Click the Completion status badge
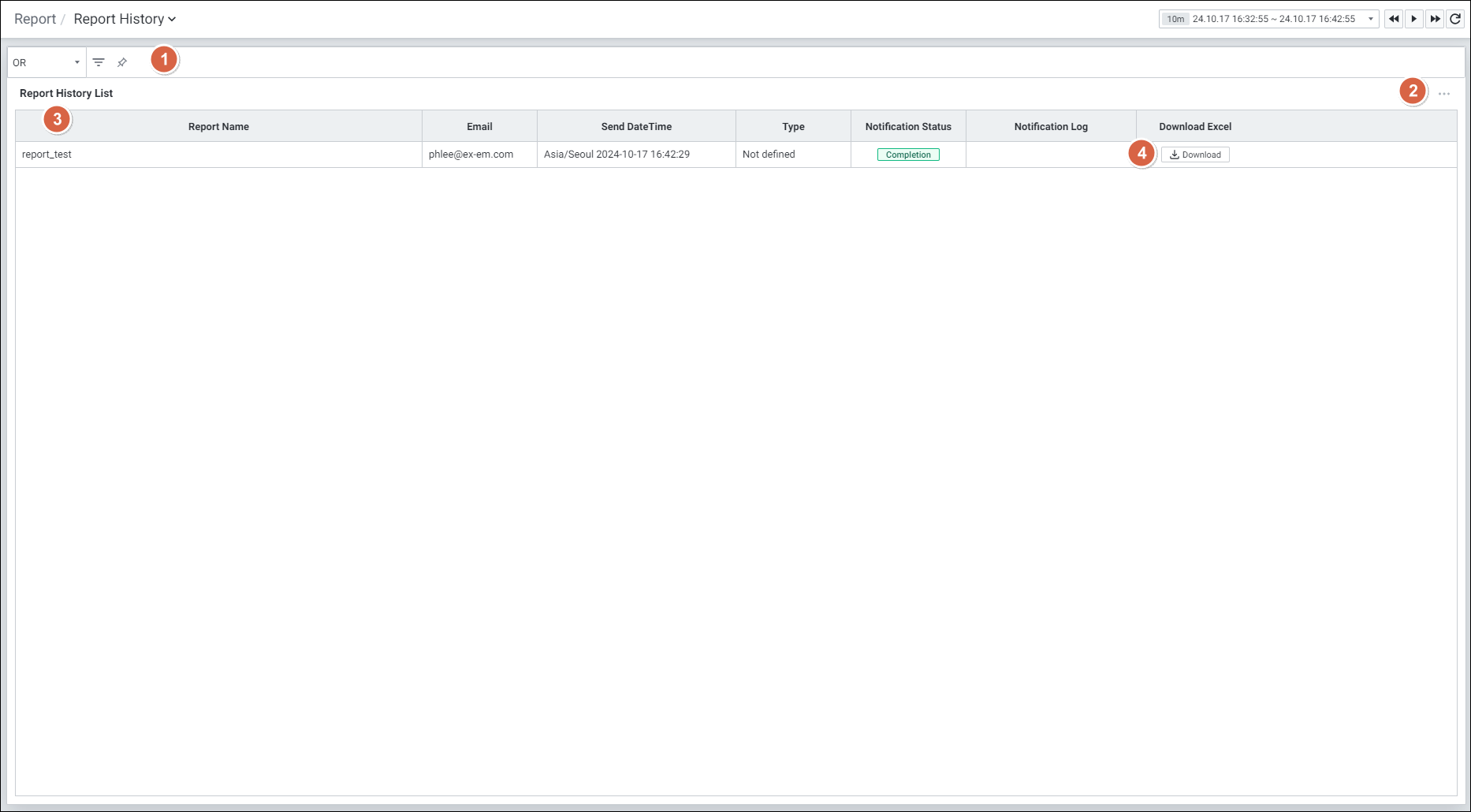 908,155
